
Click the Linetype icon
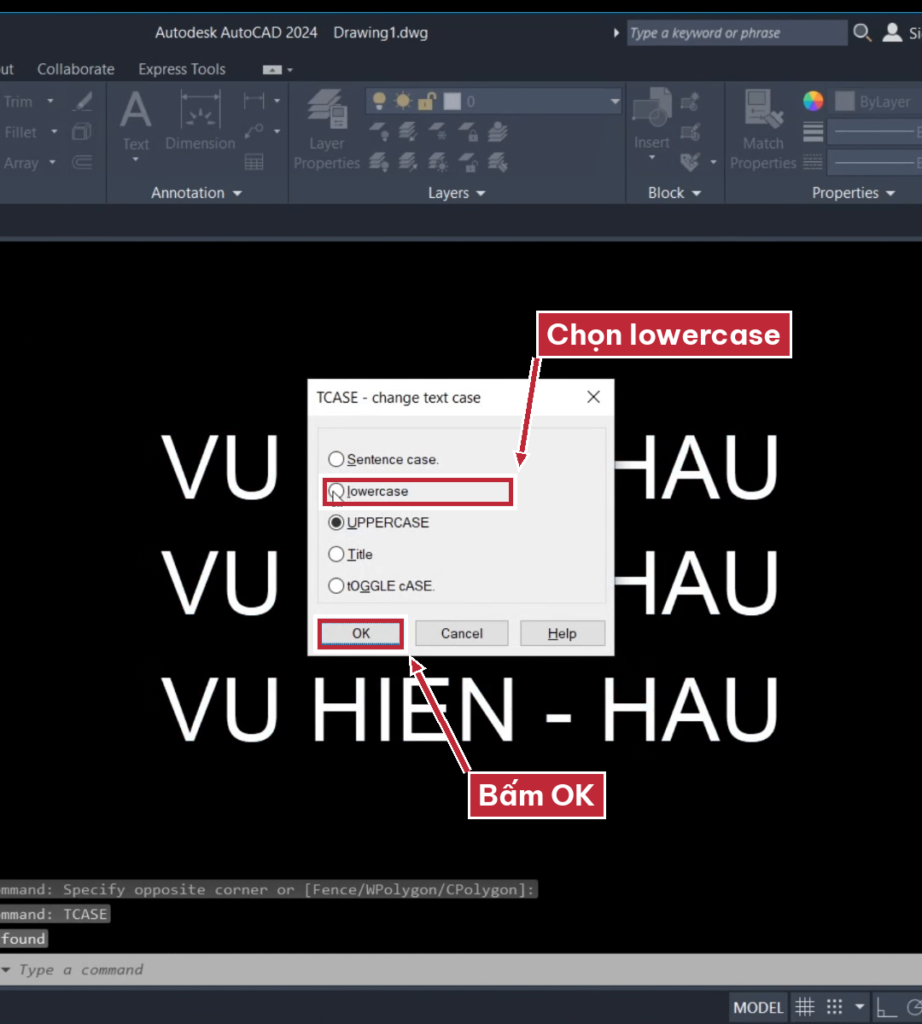(813, 162)
